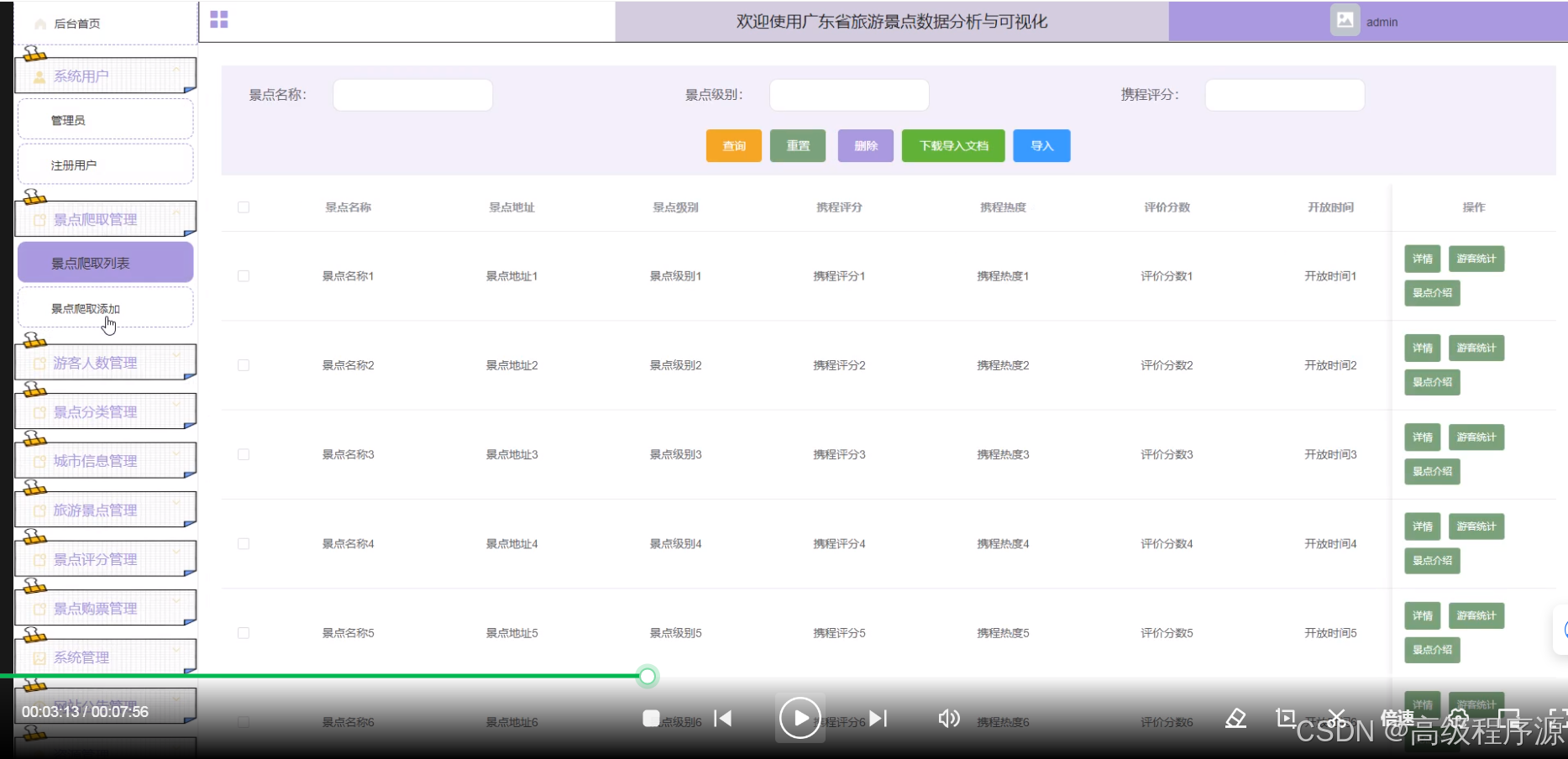Click the video progress slider handle
The height and width of the screenshot is (759, 1568).
pos(648,676)
